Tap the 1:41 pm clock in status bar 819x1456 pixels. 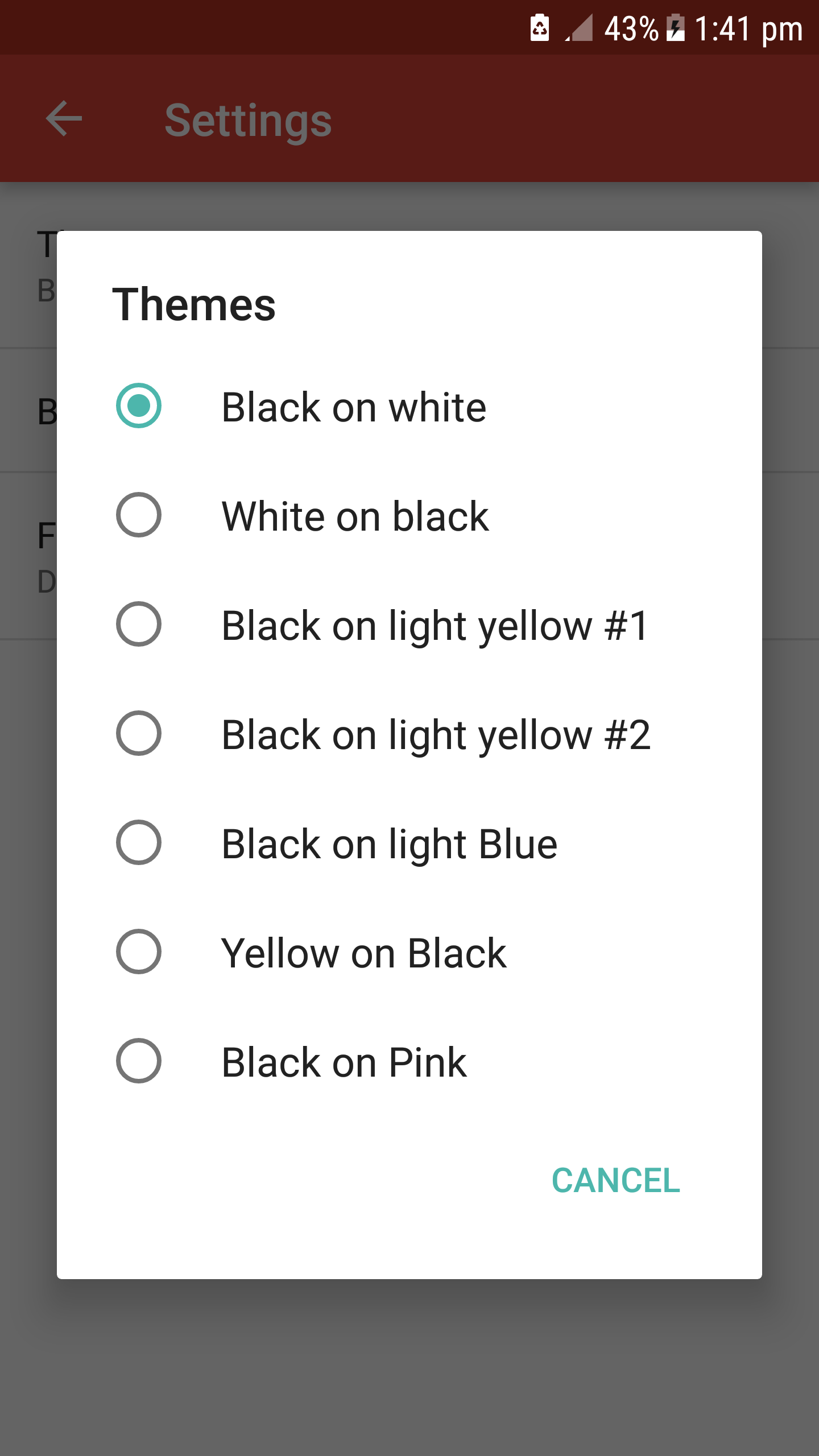point(748,28)
